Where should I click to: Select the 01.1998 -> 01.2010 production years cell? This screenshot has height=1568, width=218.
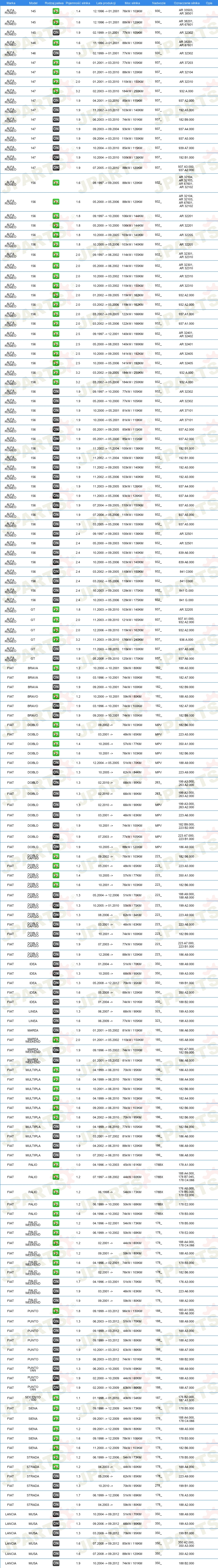106,1398
